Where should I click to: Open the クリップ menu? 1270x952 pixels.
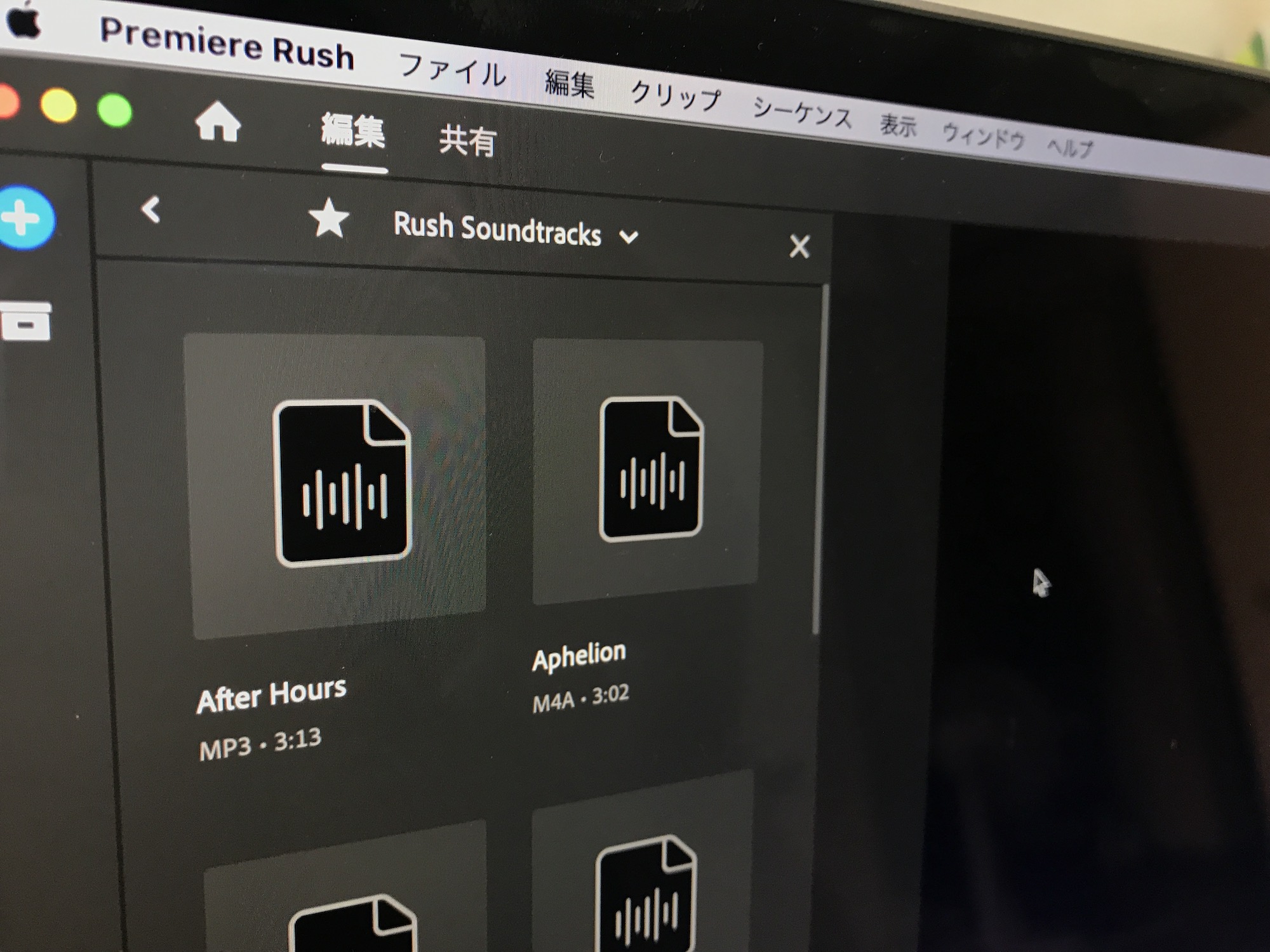(676, 96)
